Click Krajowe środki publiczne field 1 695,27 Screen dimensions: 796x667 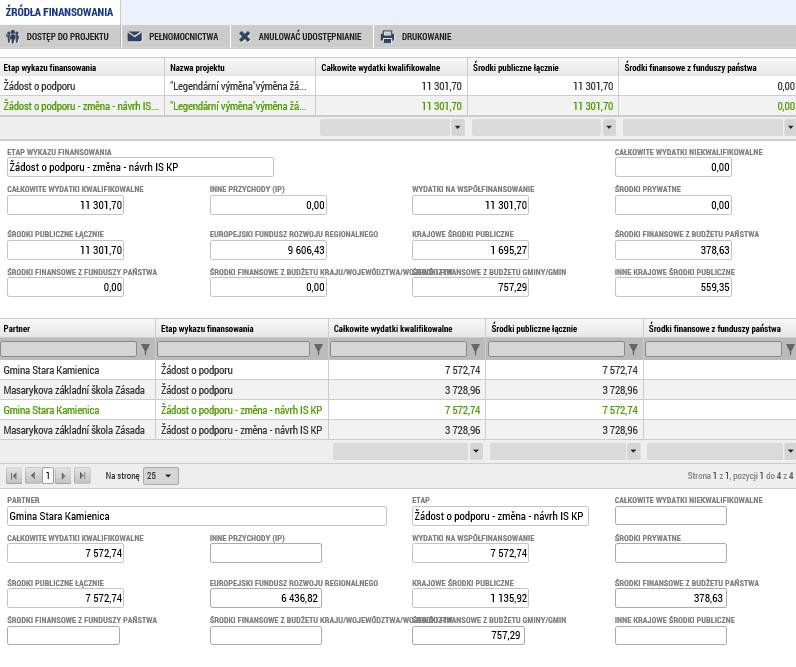(x=470, y=250)
